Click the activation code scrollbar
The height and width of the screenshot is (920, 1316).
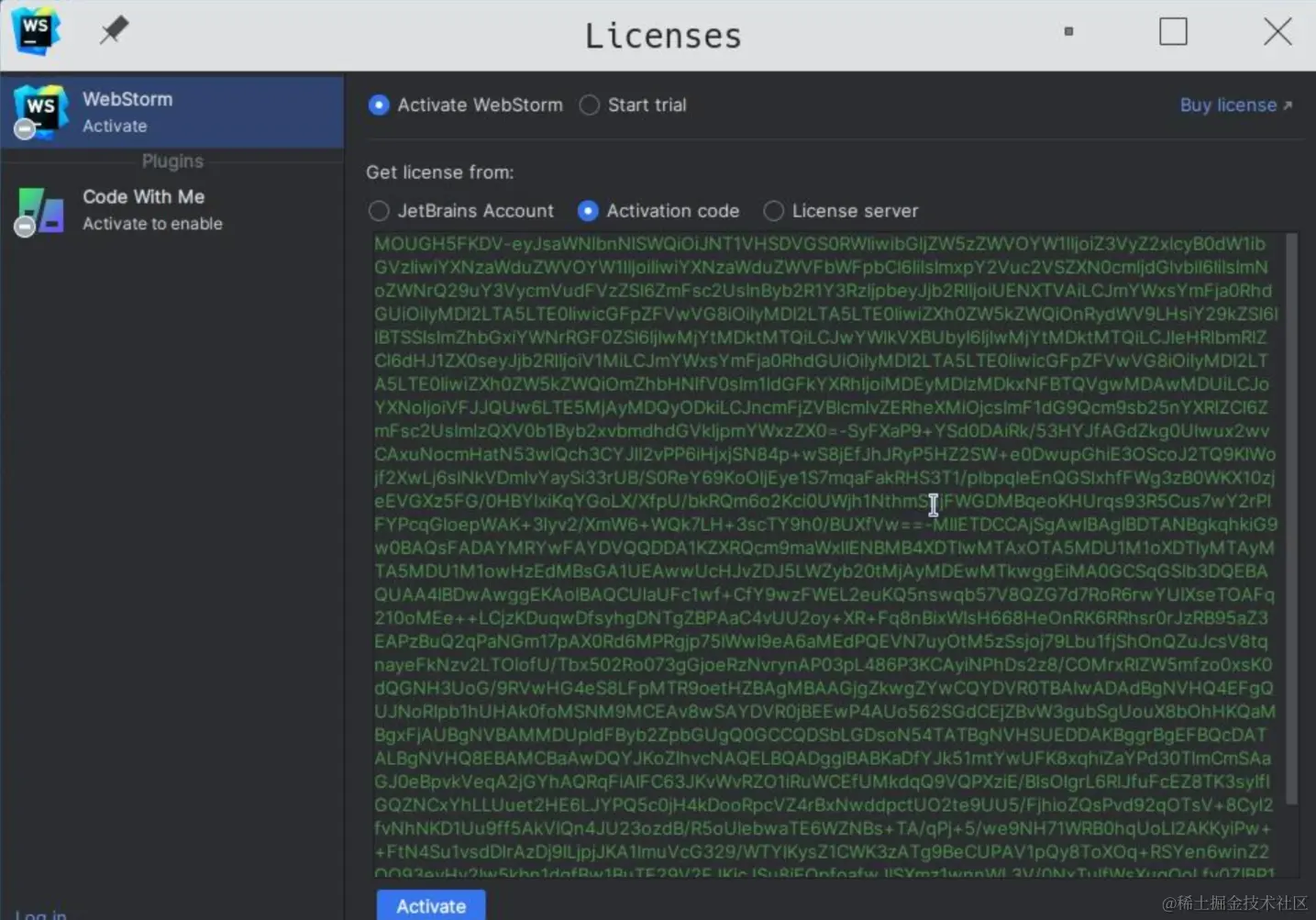click(x=1291, y=518)
